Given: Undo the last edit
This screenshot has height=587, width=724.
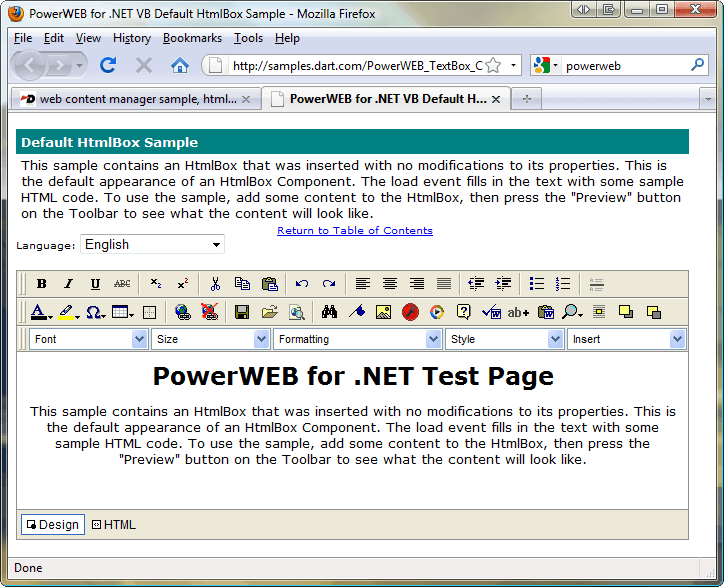Looking at the screenshot, I should [302, 284].
